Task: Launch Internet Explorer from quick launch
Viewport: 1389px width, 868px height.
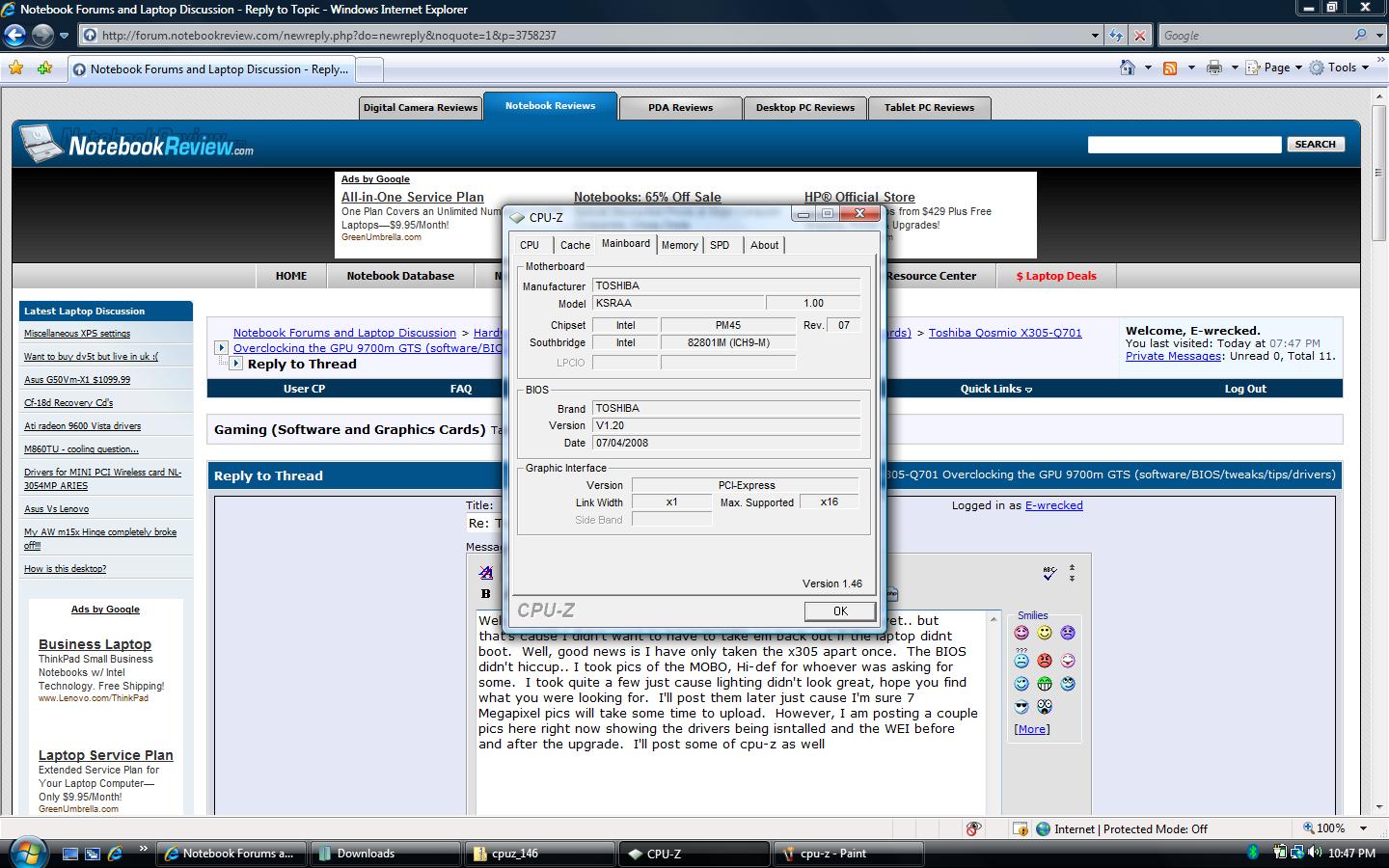Action: [x=115, y=854]
